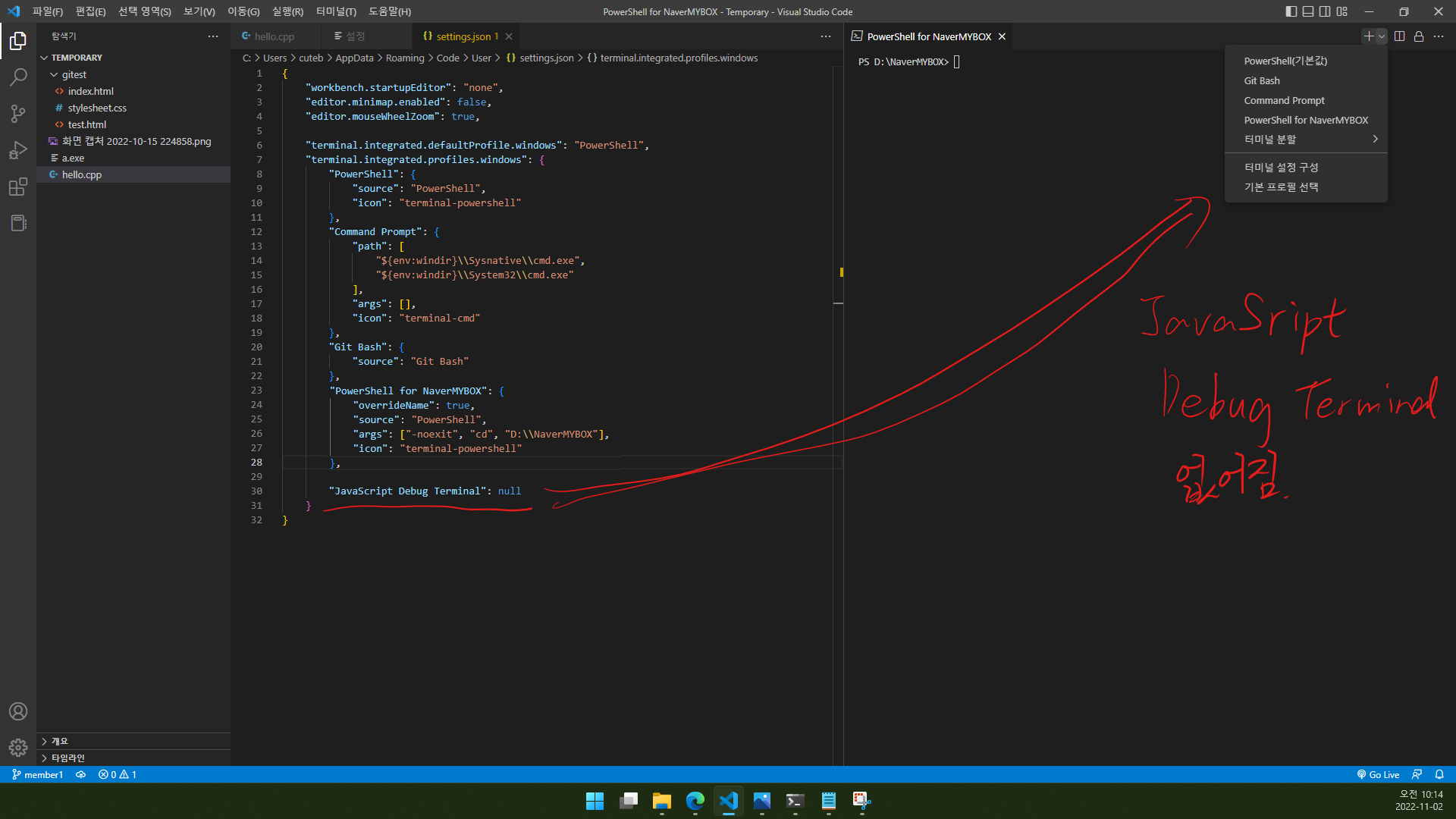Screen dimensions: 1456x819
Task: Open stylesheet.css in explorer
Action: click(x=133, y=108)
